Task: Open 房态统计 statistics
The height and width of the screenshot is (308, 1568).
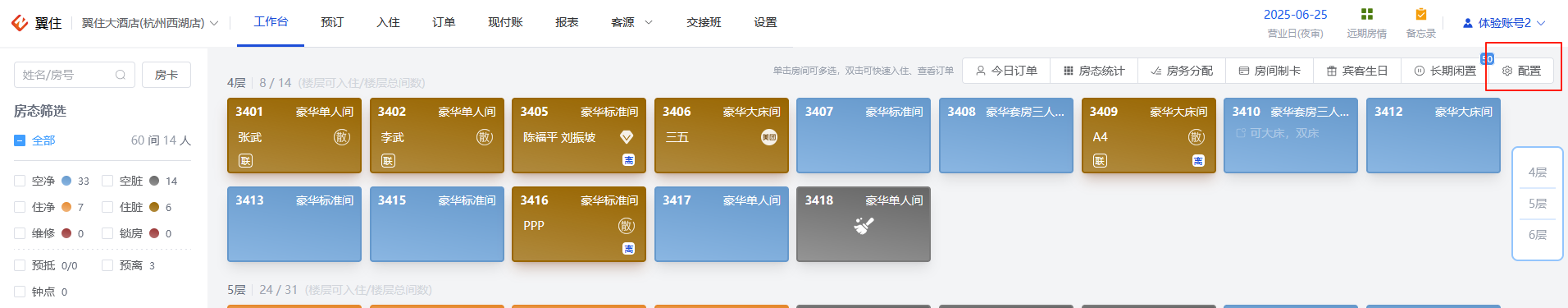Action: coord(1093,71)
